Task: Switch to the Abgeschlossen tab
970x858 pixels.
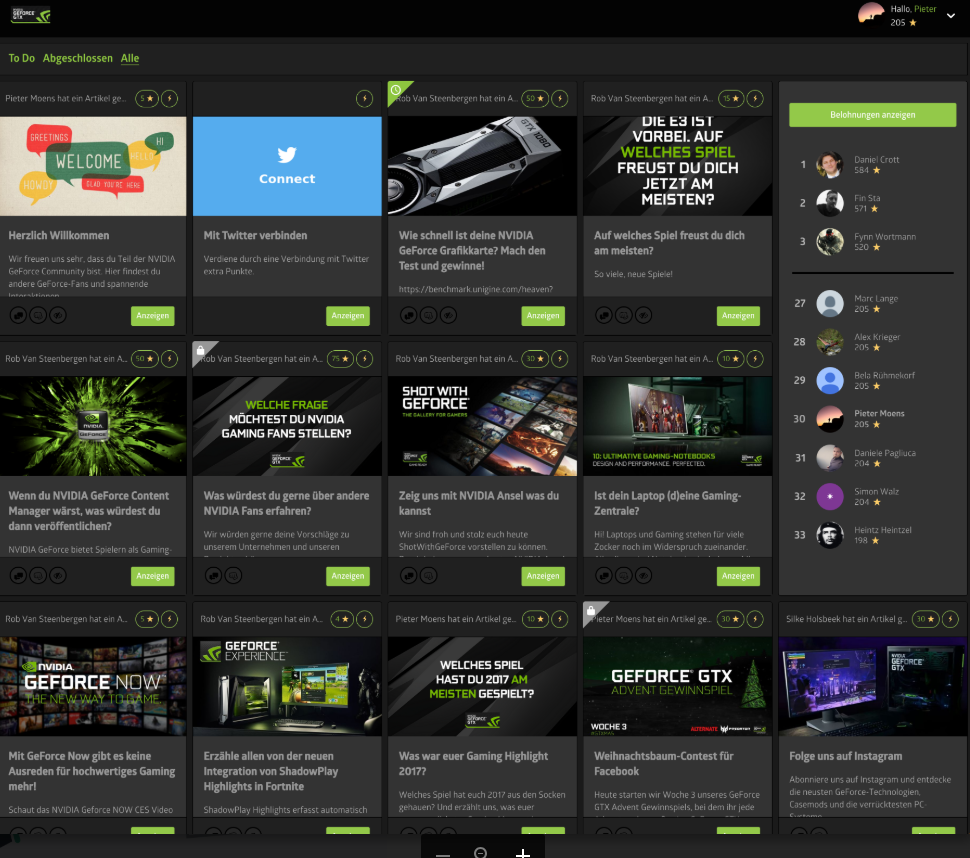Action: [78, 58]
